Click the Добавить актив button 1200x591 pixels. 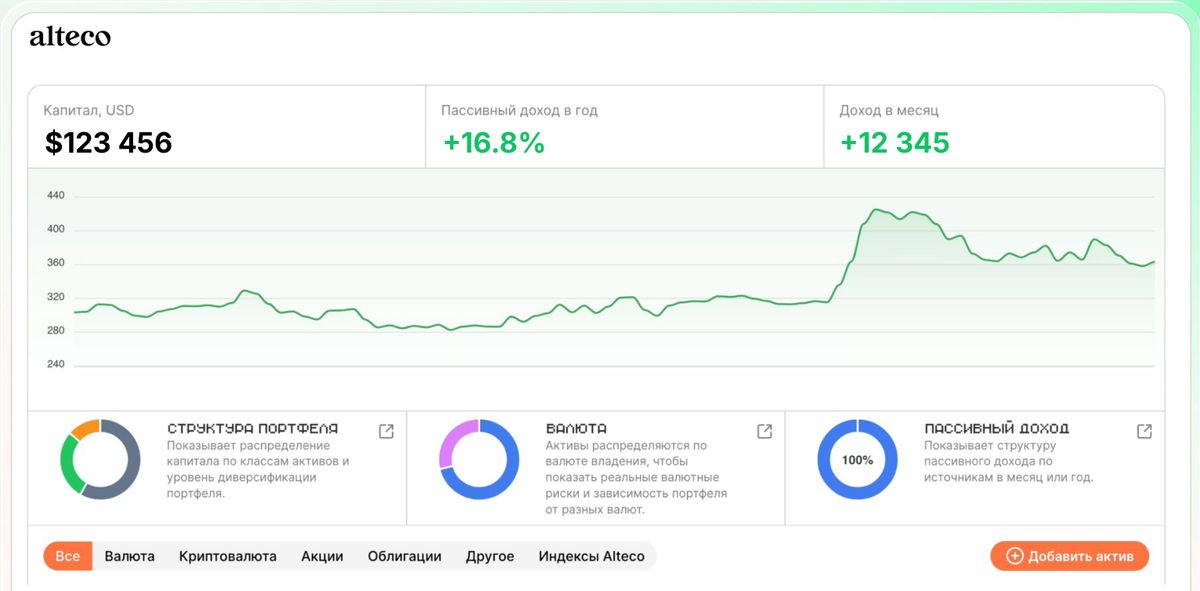click(1070, 556)
